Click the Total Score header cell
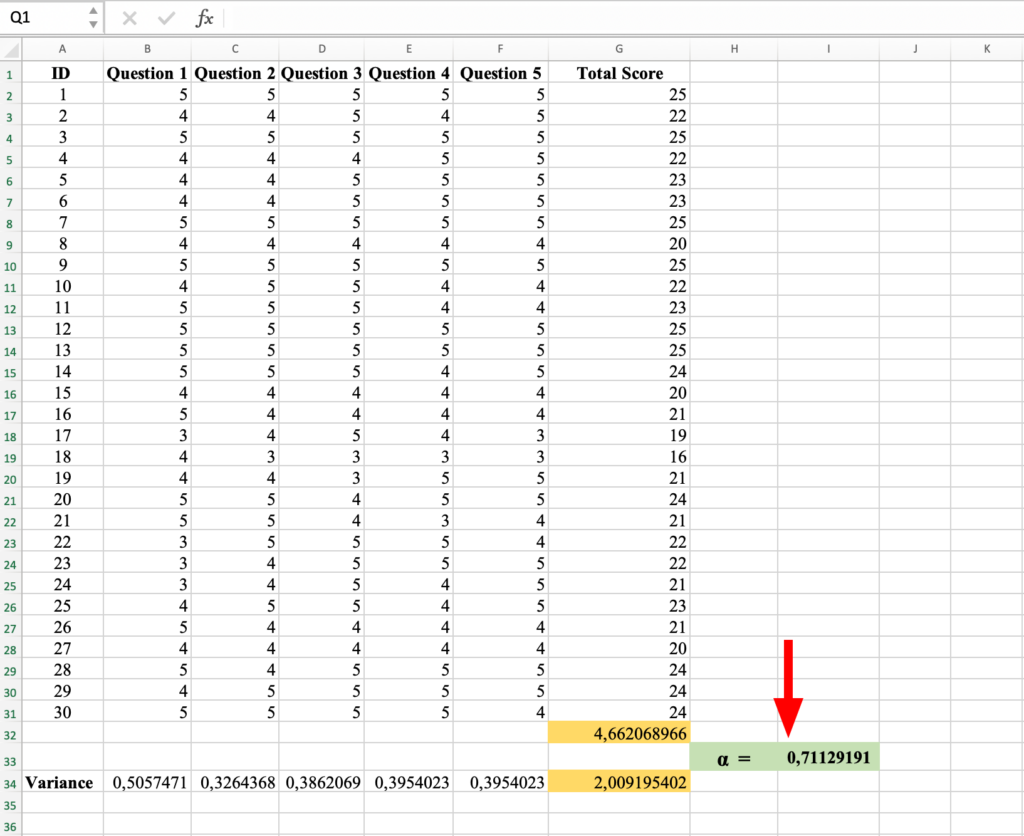The image size is (1024, 836). coord(618,72)
